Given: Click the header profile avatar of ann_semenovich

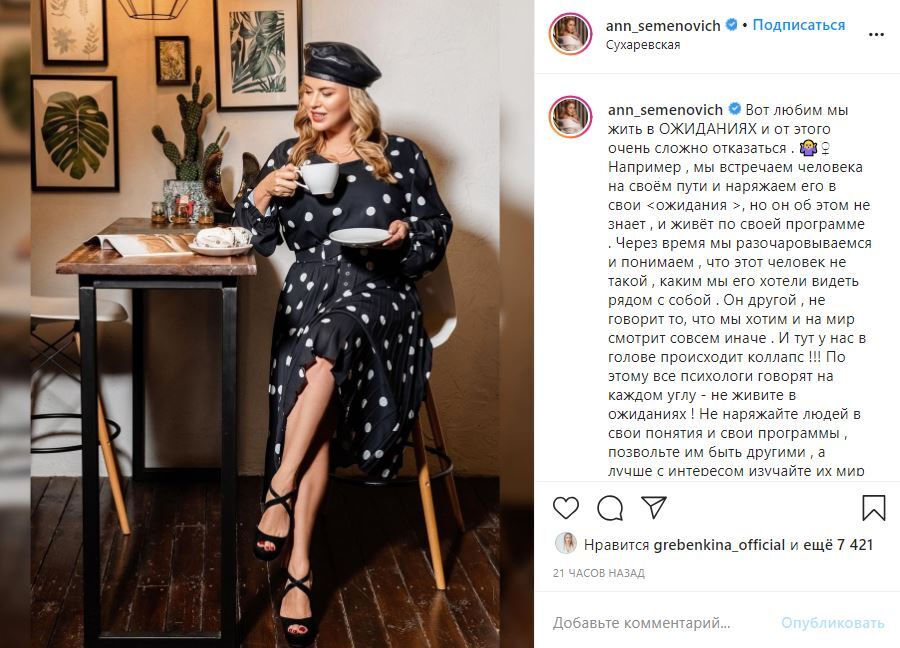Looking at the screenshot, I should coord(570,34).
